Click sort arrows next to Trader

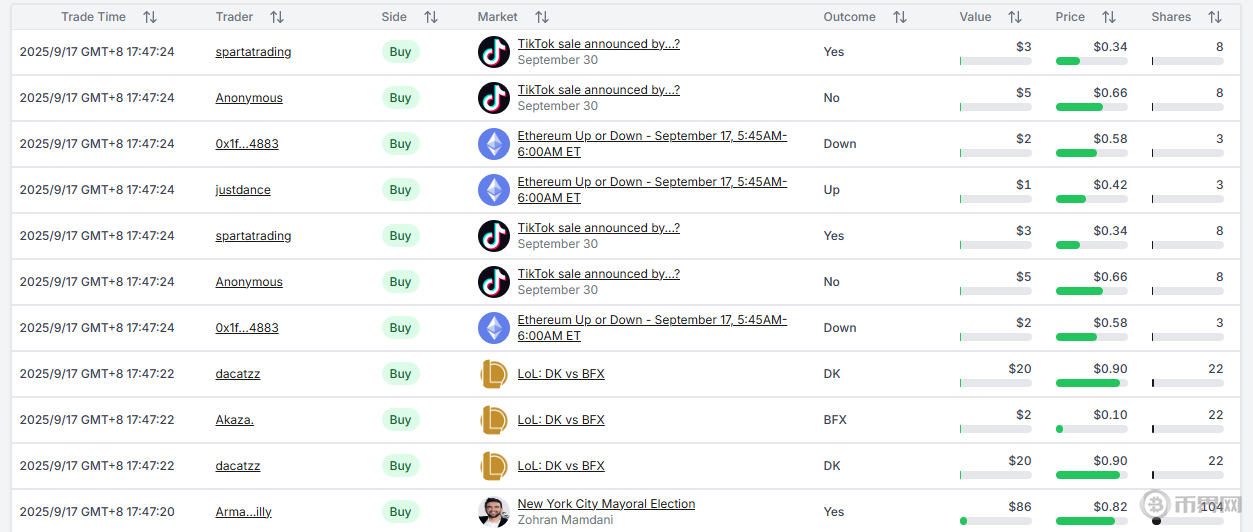pyautogui.click(x=277, y=17)
